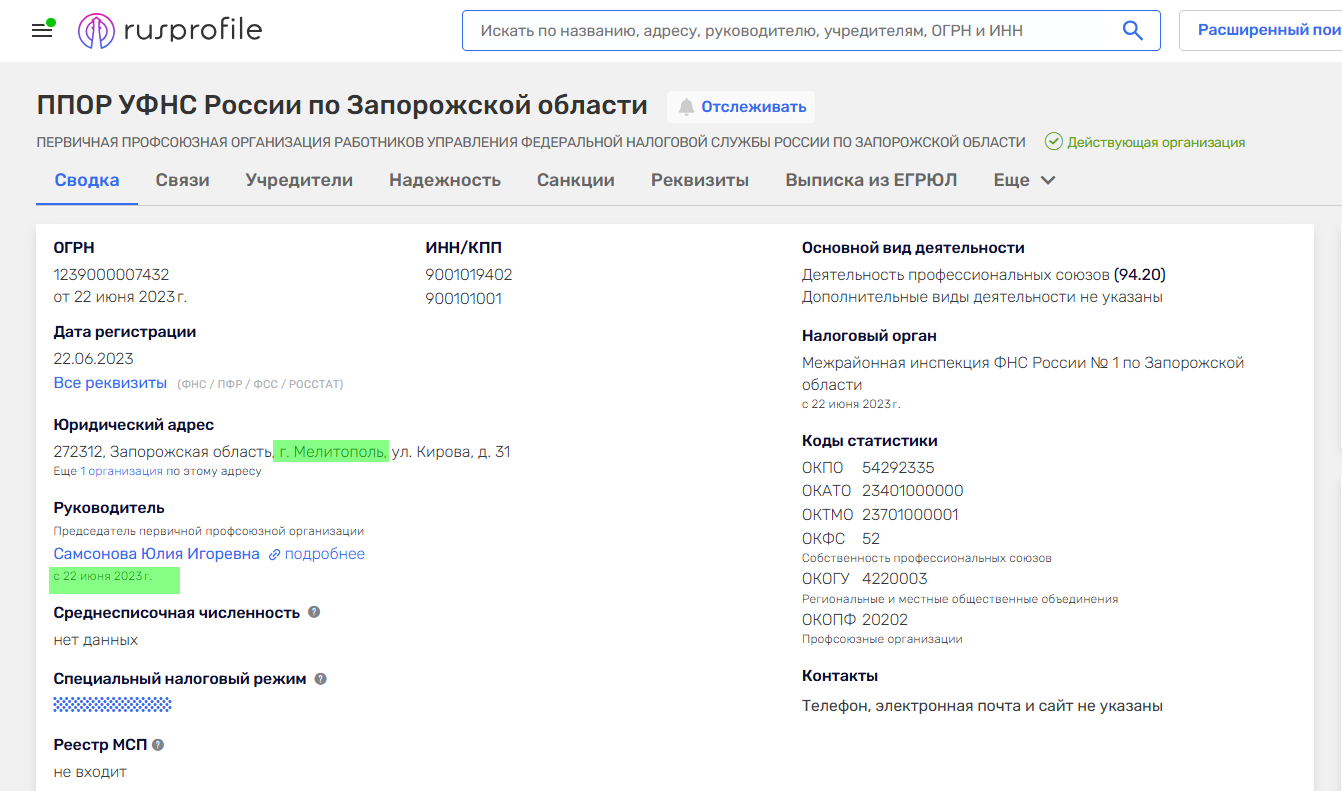Viewport: 1342px width, 791px height.
Task: Click the magnifier search icon
Action: 1132,31
